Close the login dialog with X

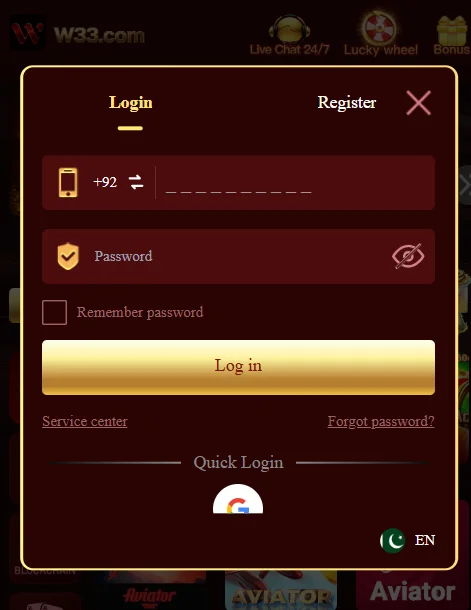coord(418,103)
